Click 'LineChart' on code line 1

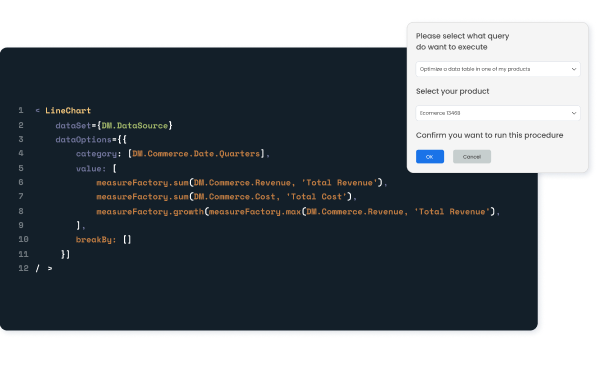click(68, 111)
